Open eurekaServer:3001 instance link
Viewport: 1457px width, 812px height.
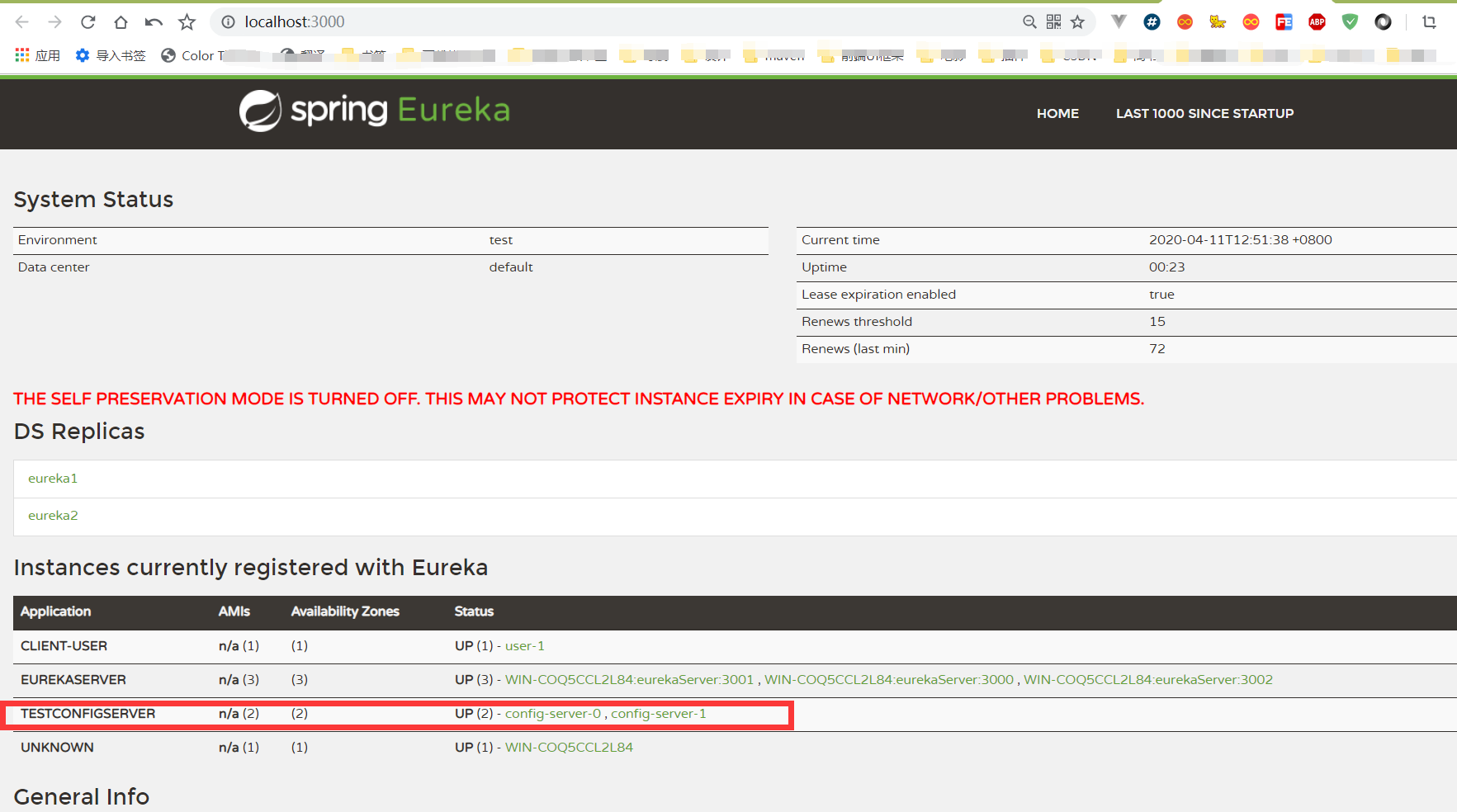click(629, 680)
